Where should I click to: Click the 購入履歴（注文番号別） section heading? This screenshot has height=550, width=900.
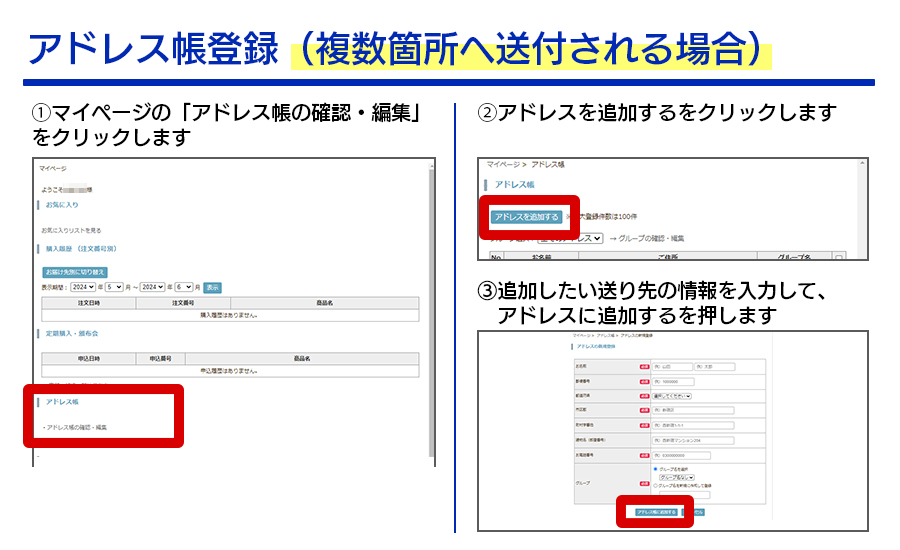82,249
